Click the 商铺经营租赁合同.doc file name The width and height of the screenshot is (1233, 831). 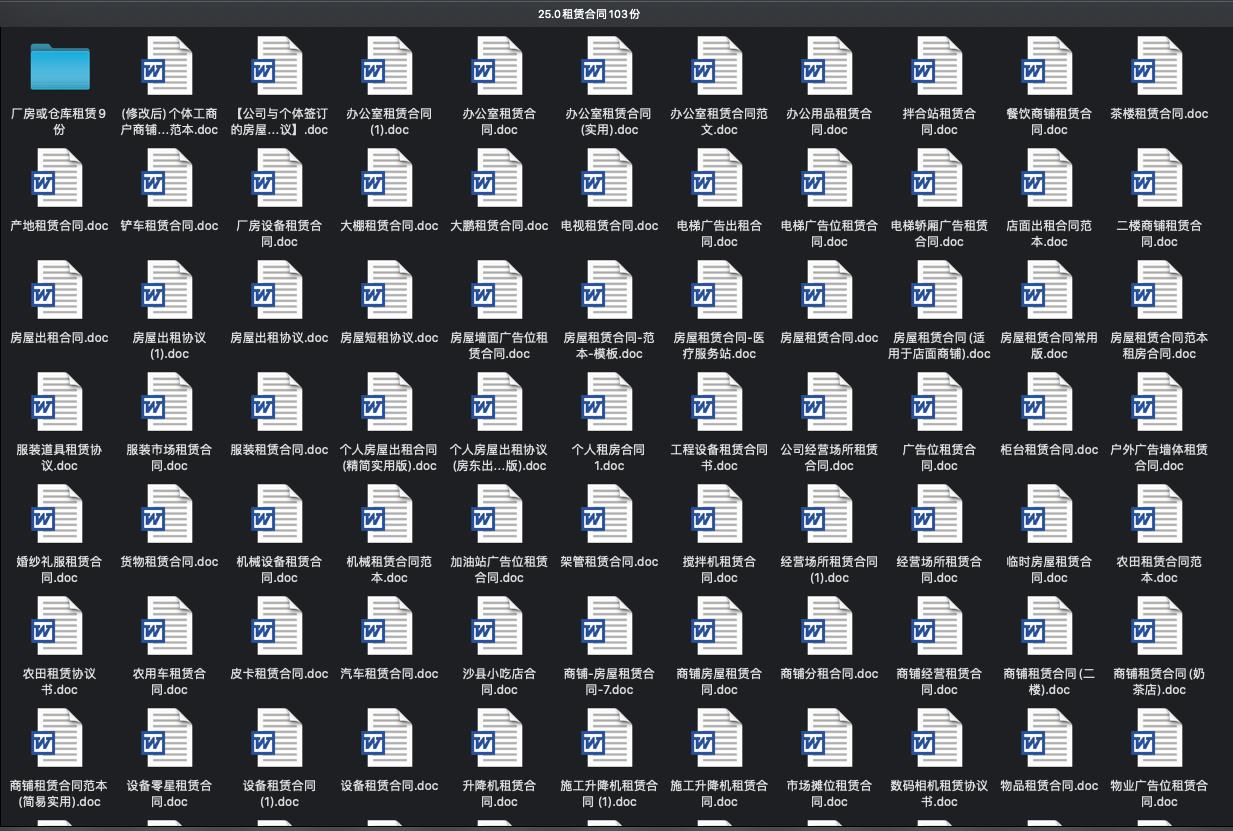click(x=939, y=682)
